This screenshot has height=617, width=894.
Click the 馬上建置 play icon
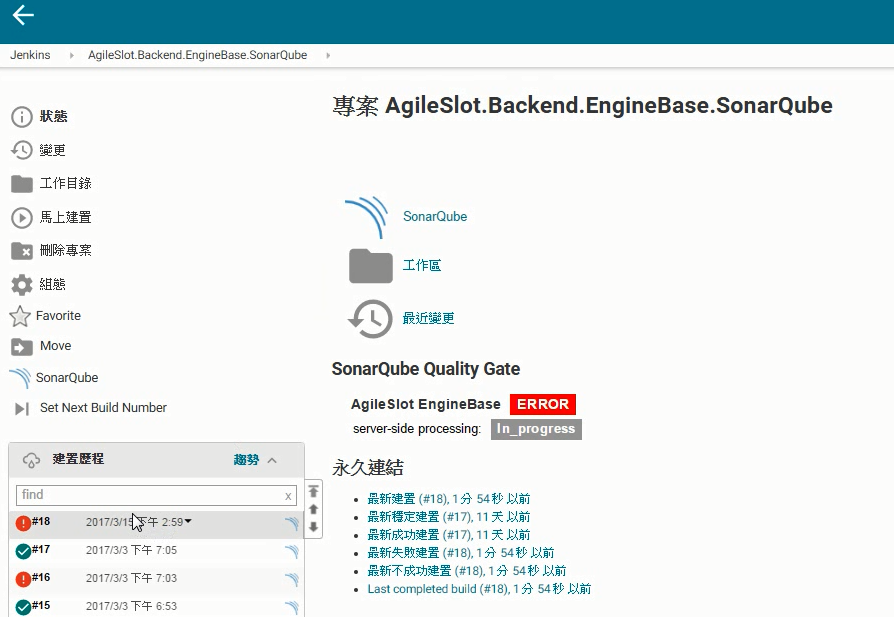tap(22, 218)
